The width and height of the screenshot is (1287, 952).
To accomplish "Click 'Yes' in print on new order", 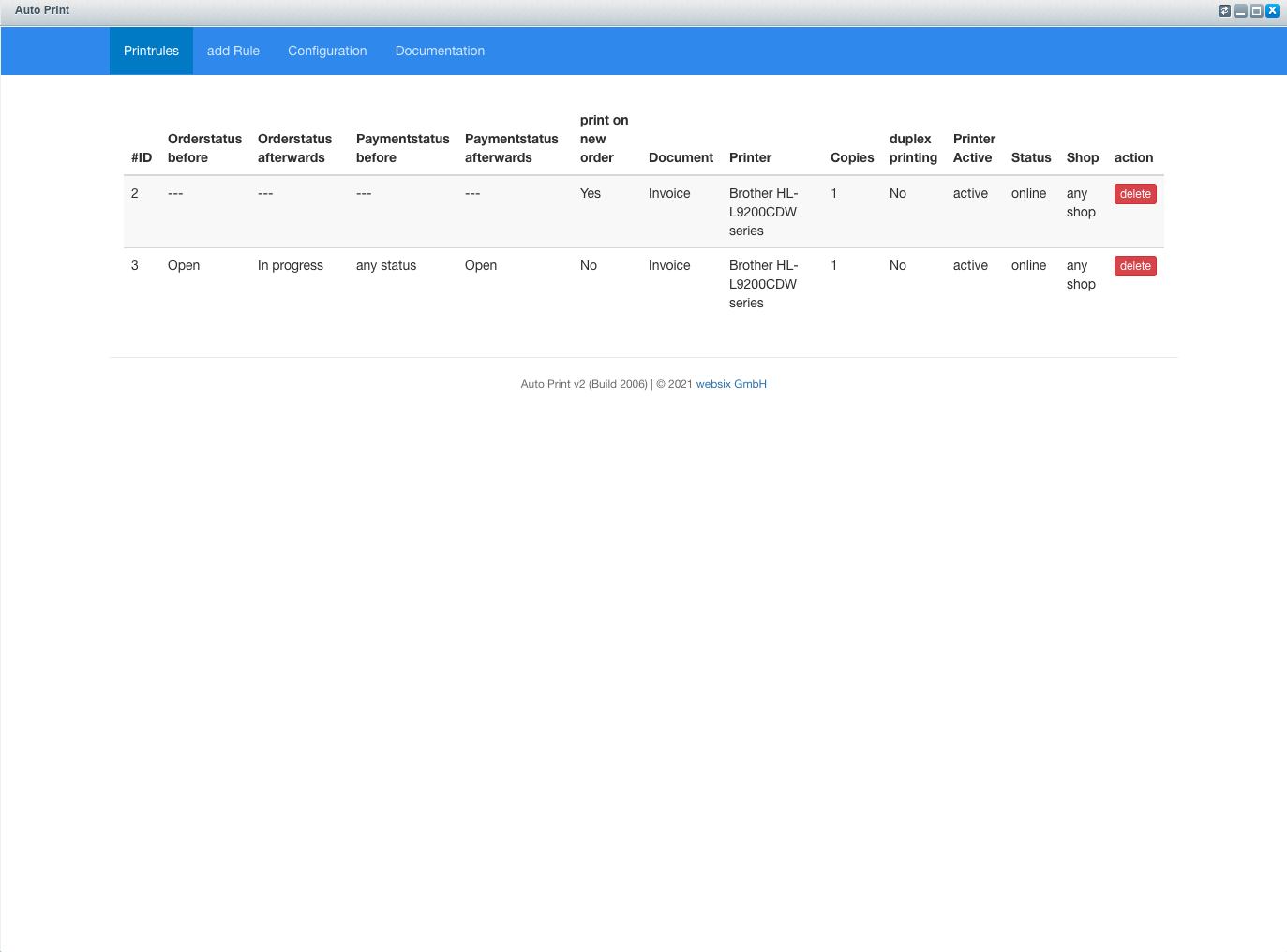I will pyautogui.click(x=591, y=193).
